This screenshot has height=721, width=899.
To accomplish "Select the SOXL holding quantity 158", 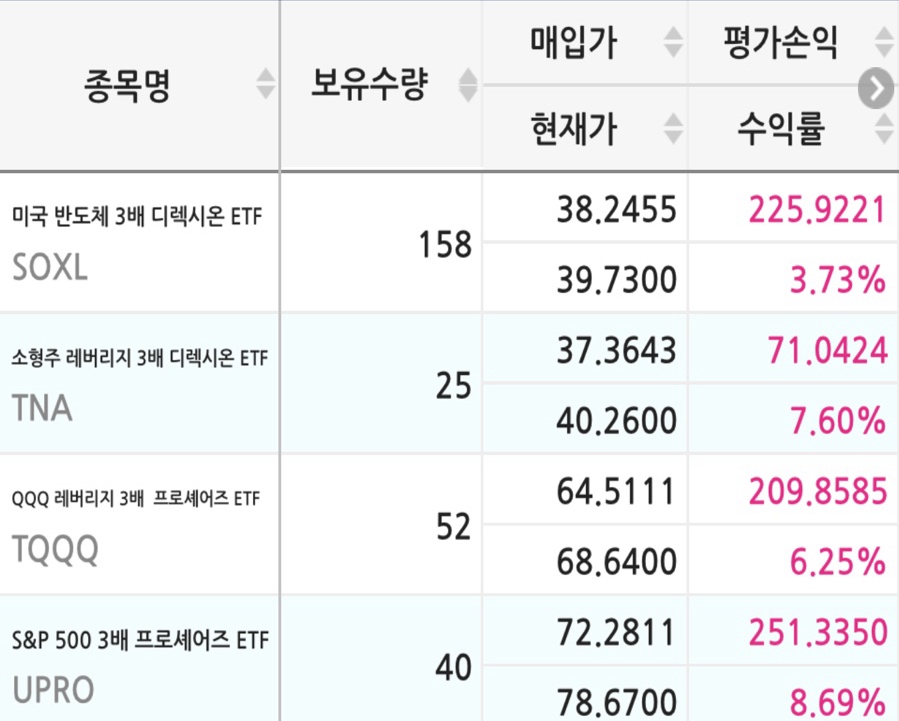I will click(445, 245).
